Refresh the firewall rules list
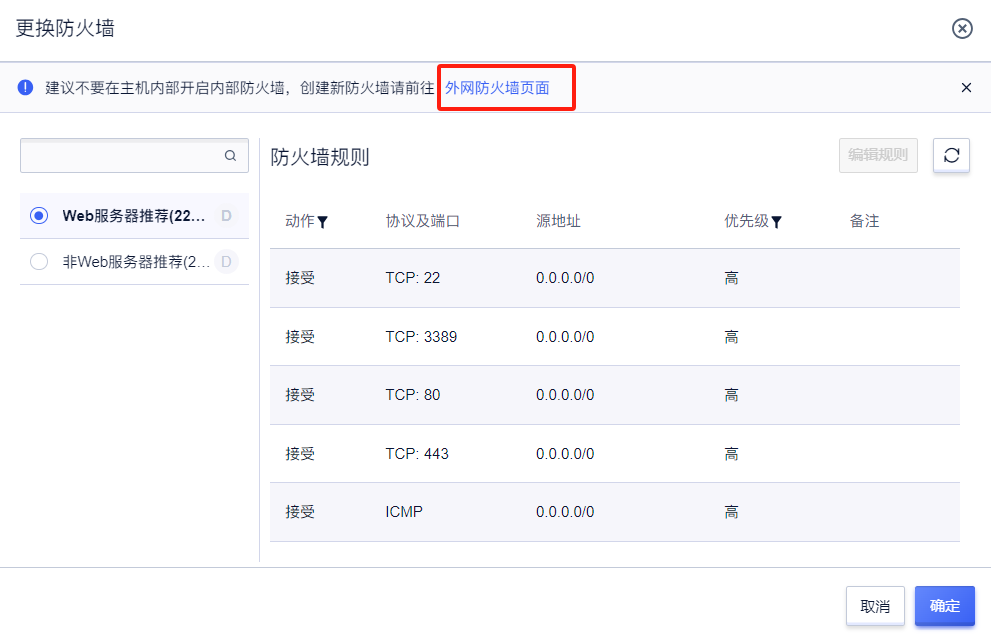Image resolution: width=991 pixels, height=636 pixels. pyautogui.click(x=951, y=155)
